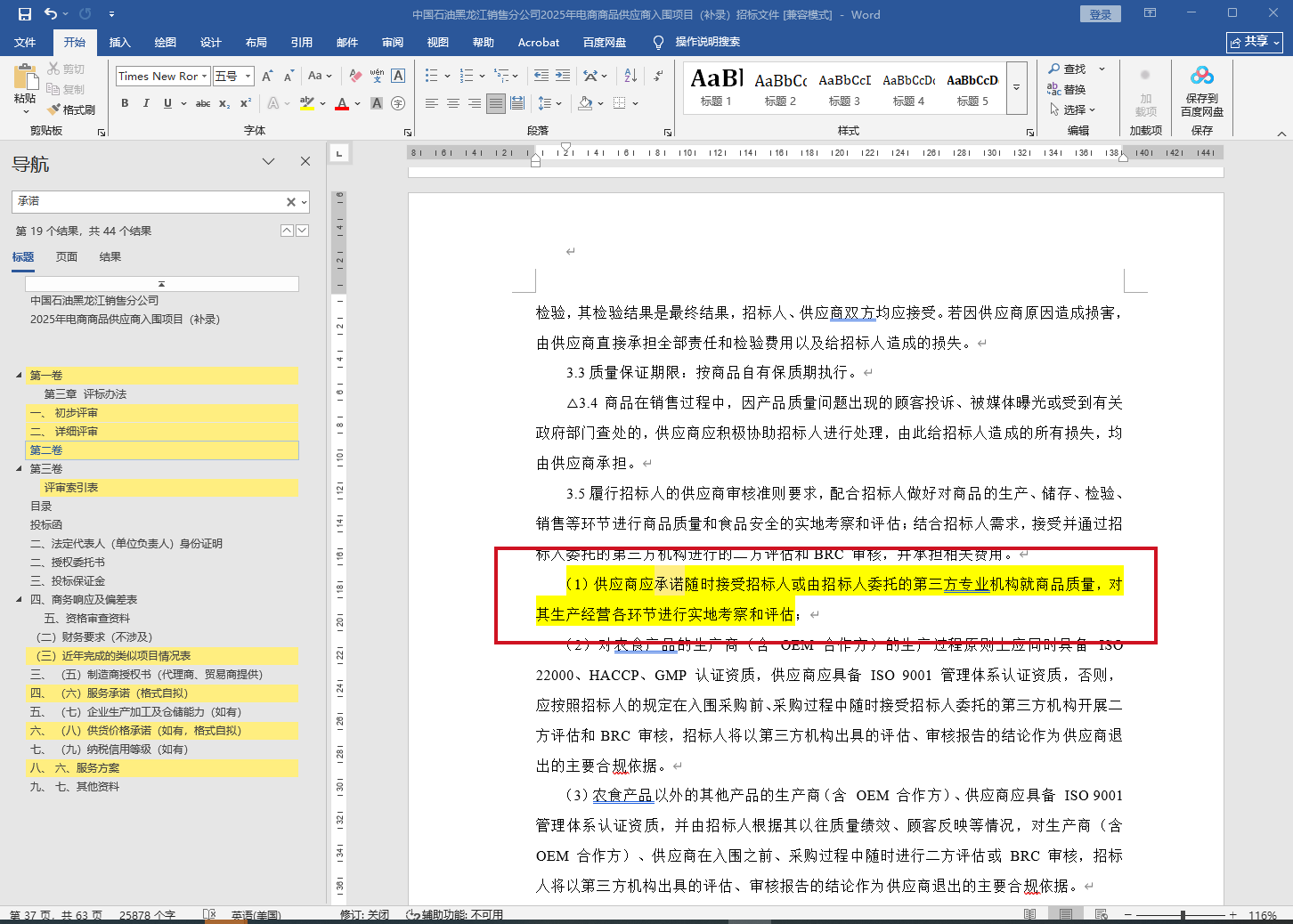Toggle justified alignment
Viewport: 1293px width, 924px height.
496,103
